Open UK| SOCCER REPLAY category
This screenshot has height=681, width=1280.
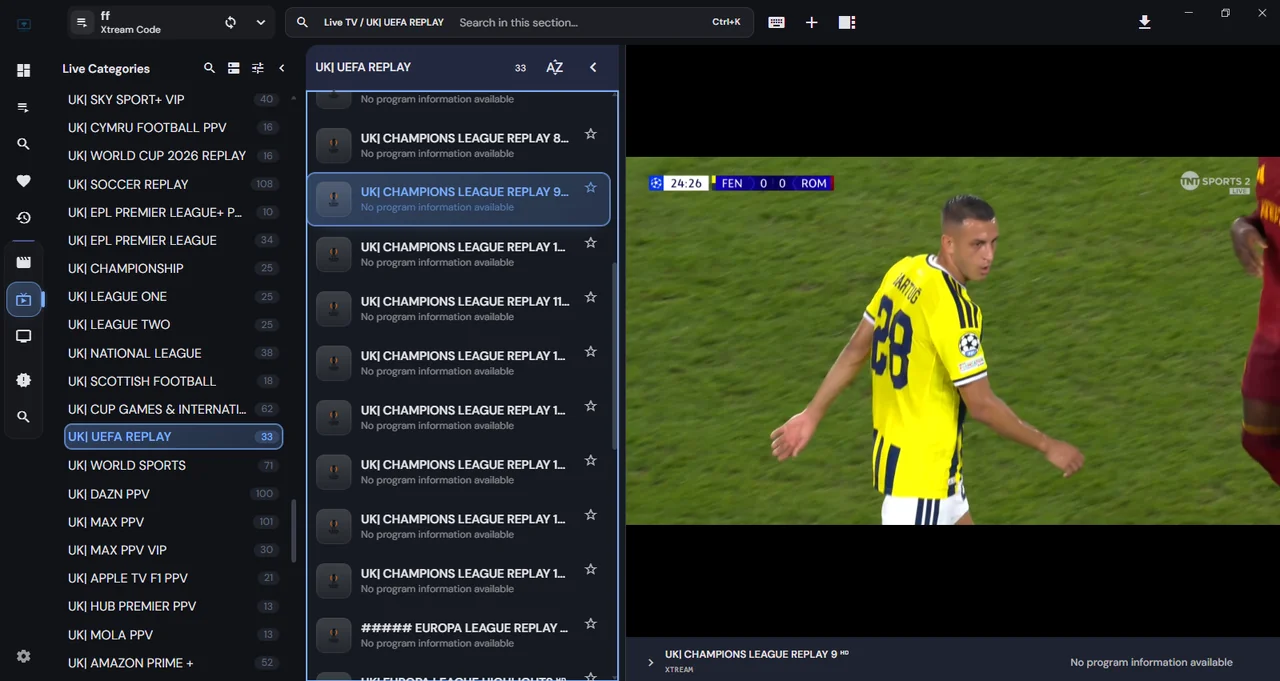(173, 184)
